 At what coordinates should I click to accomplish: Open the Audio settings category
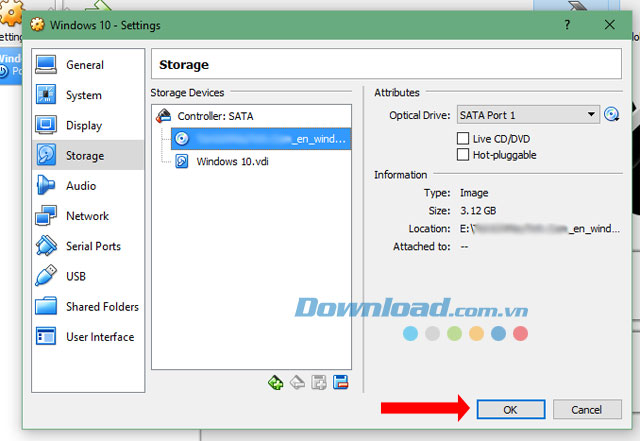(x=88, y=186)
